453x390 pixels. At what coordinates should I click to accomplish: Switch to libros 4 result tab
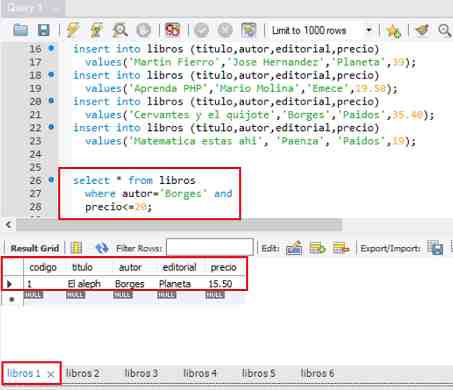click(200, 373)
